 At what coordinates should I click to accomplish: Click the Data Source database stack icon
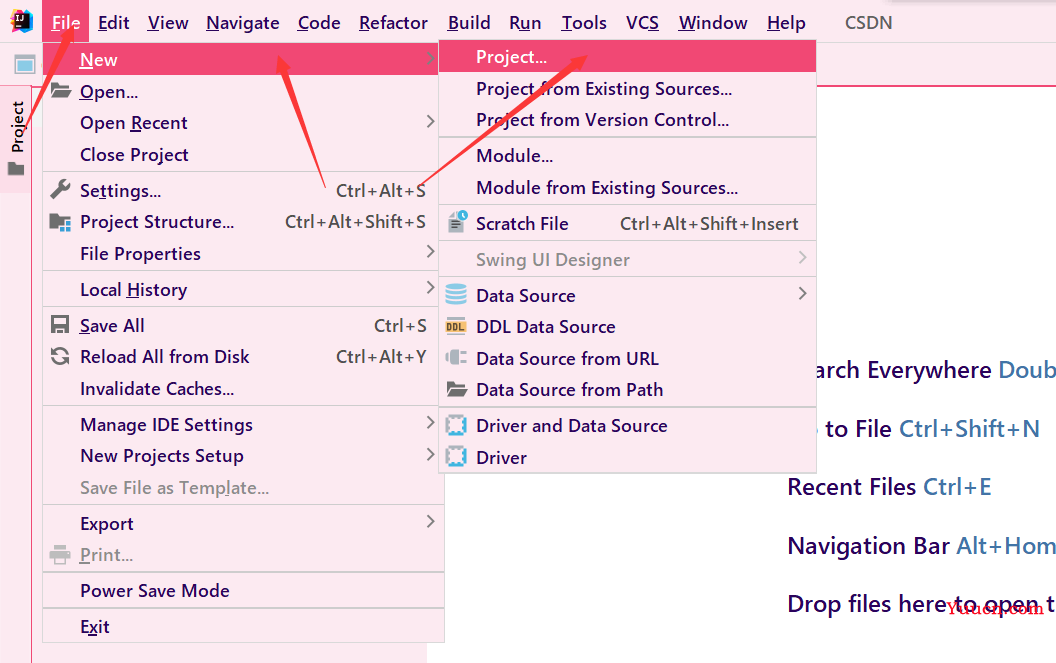click(456, 294)
